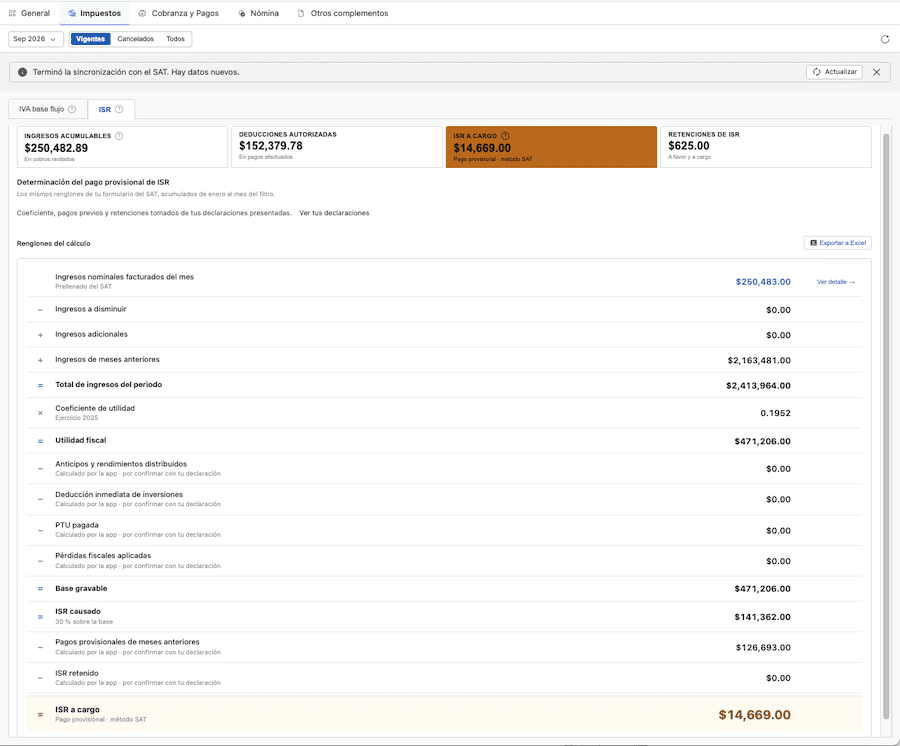Click plus icon for Ingresos de meses anteriores
The height and width of the screenshot is (746, 900).
(40, 360)
